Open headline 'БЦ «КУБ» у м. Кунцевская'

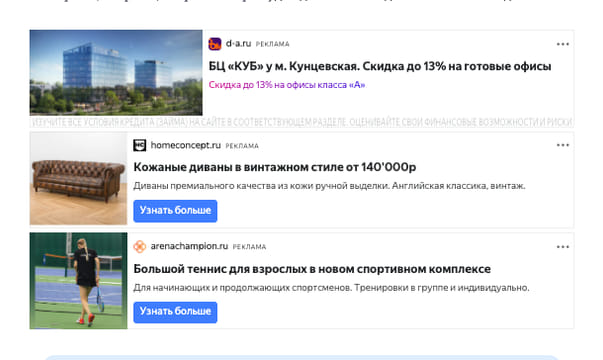[380, 67]
